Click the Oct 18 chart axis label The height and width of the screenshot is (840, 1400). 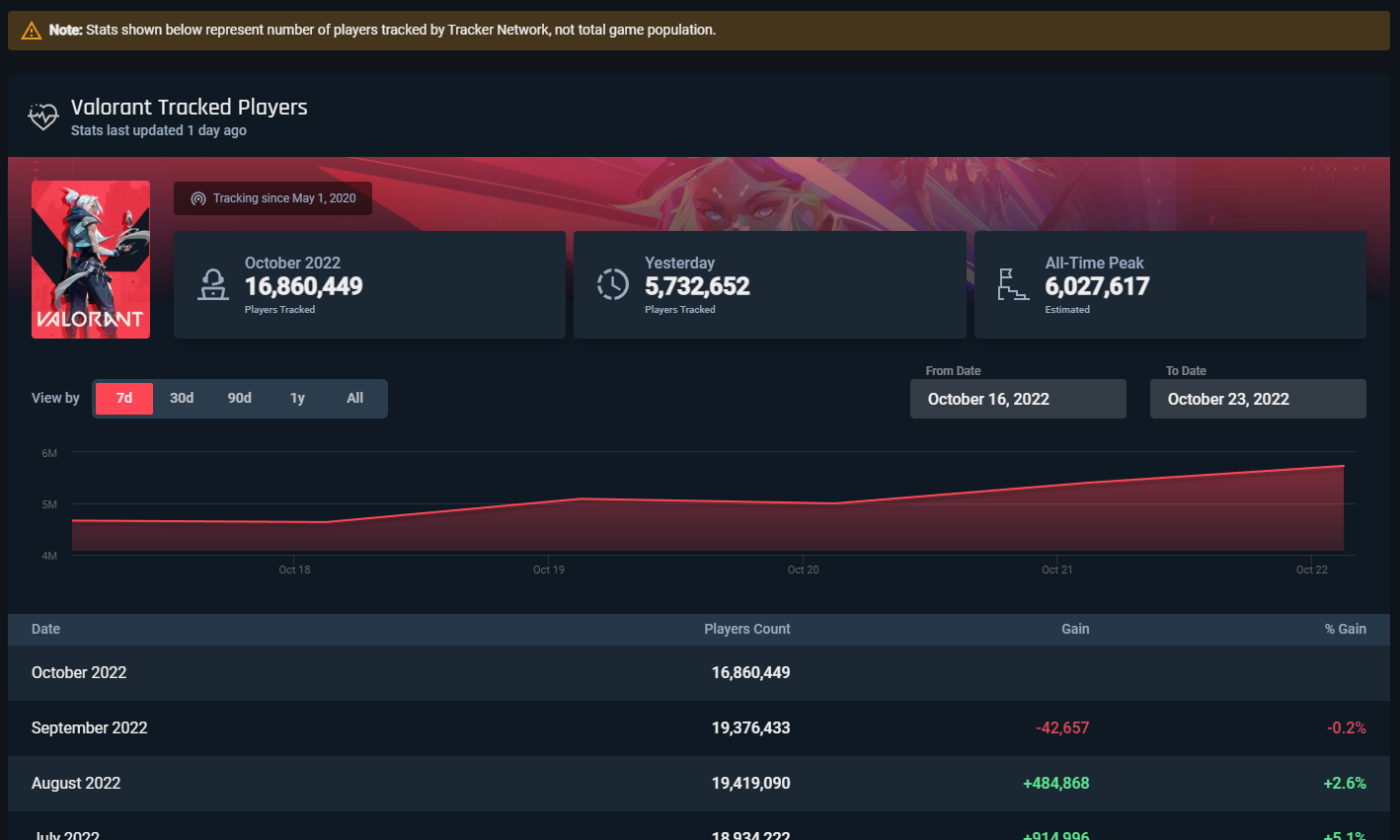pos(294,570)
